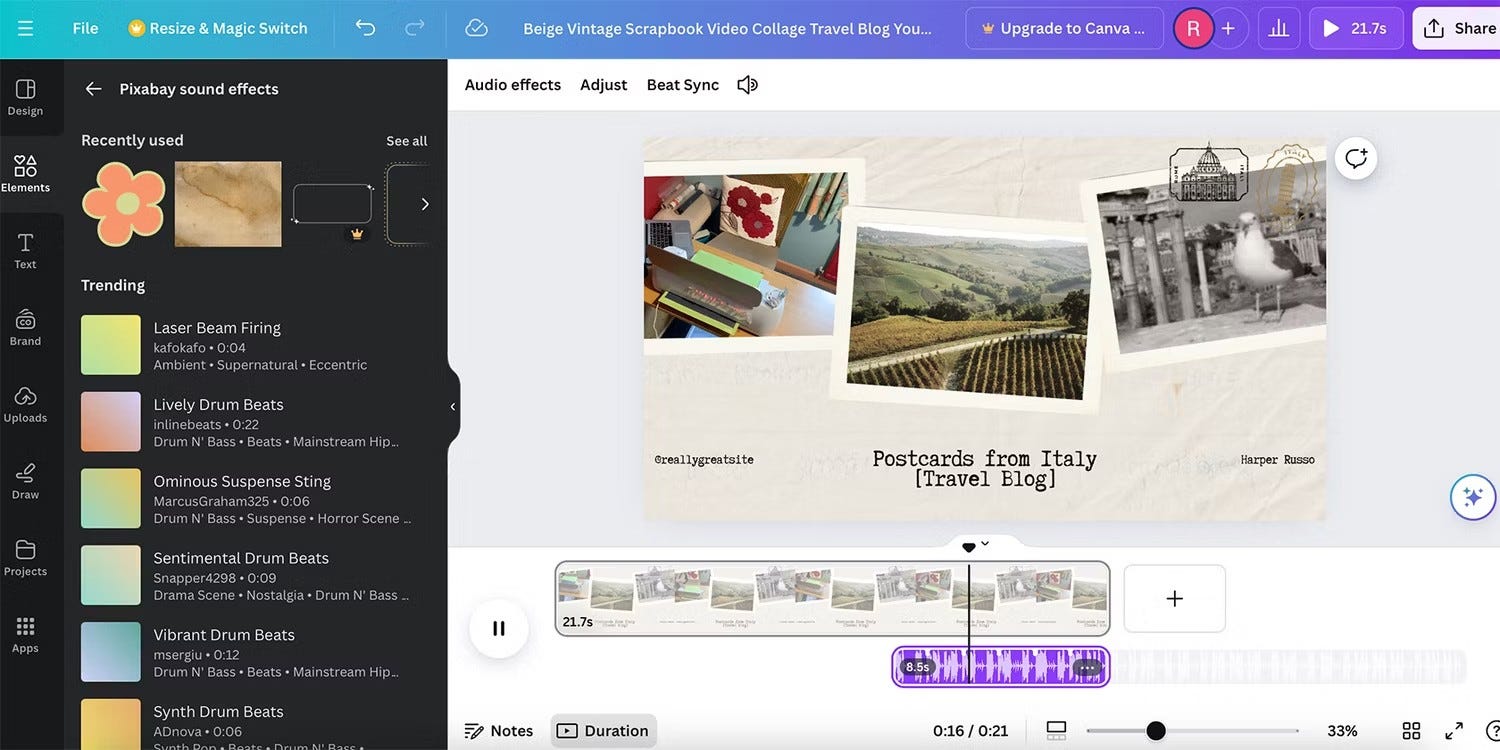1500x750 pixels.
Task: Add a comment using the comment bubble icon
Action: click(1355, 159)
